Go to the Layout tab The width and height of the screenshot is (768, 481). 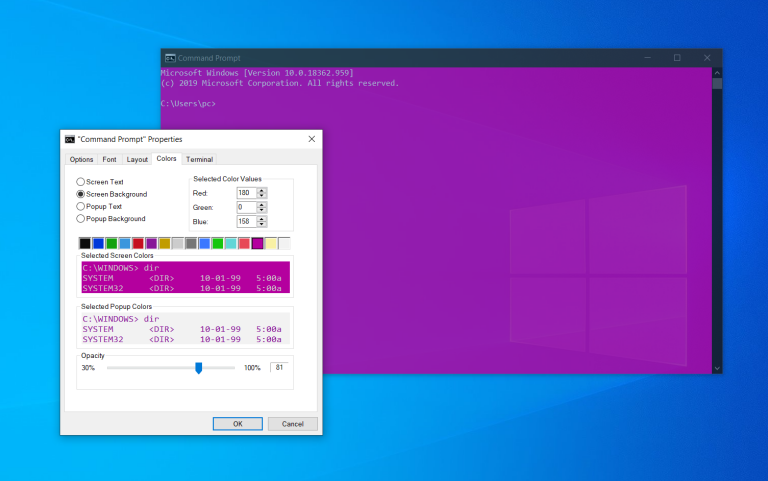137,159
